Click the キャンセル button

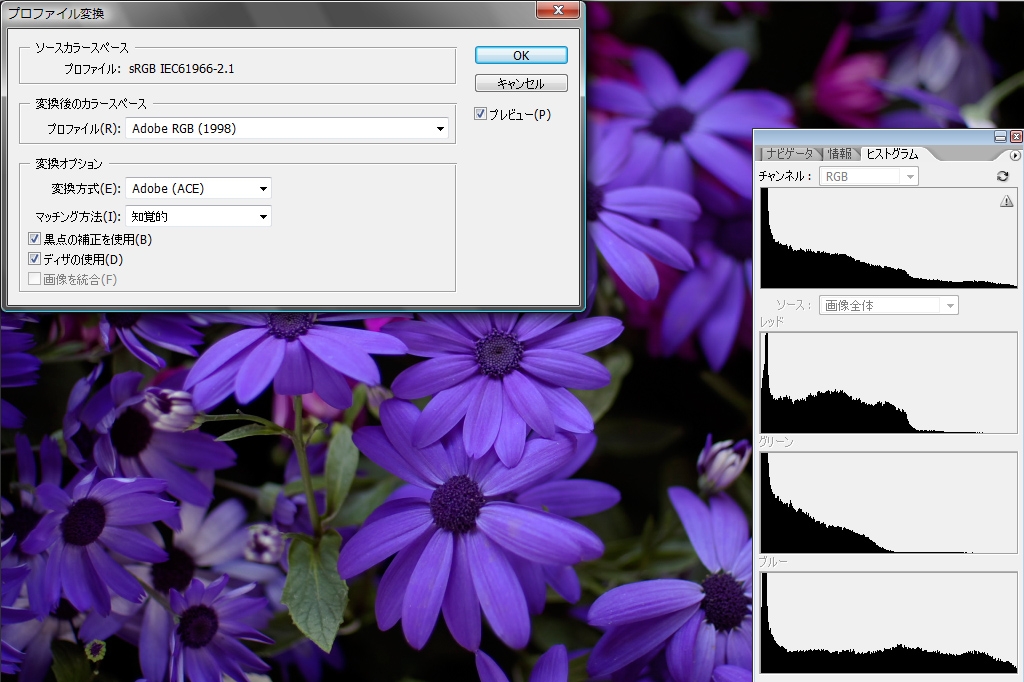(521, 84)
